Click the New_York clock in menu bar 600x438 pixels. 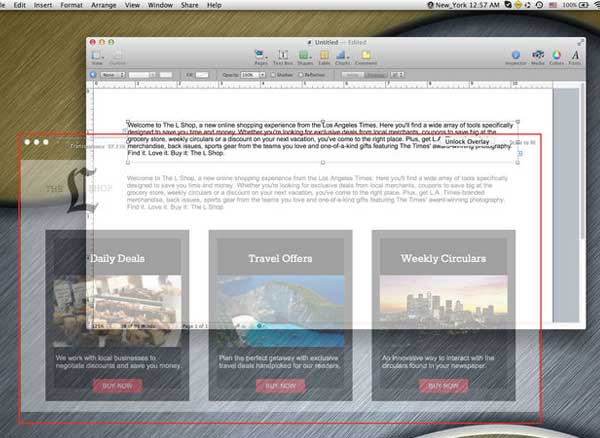464,5
